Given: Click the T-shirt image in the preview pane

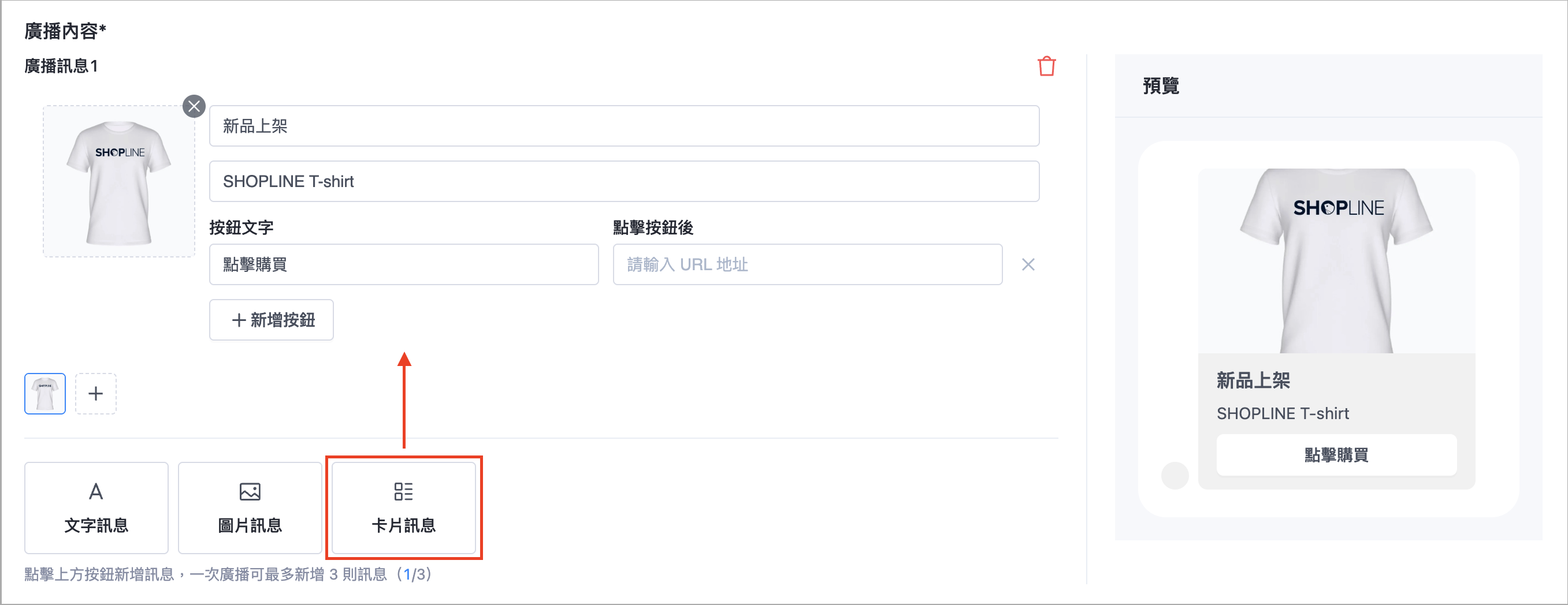Looking at the screenshot, I should (x=1336, y=260).
